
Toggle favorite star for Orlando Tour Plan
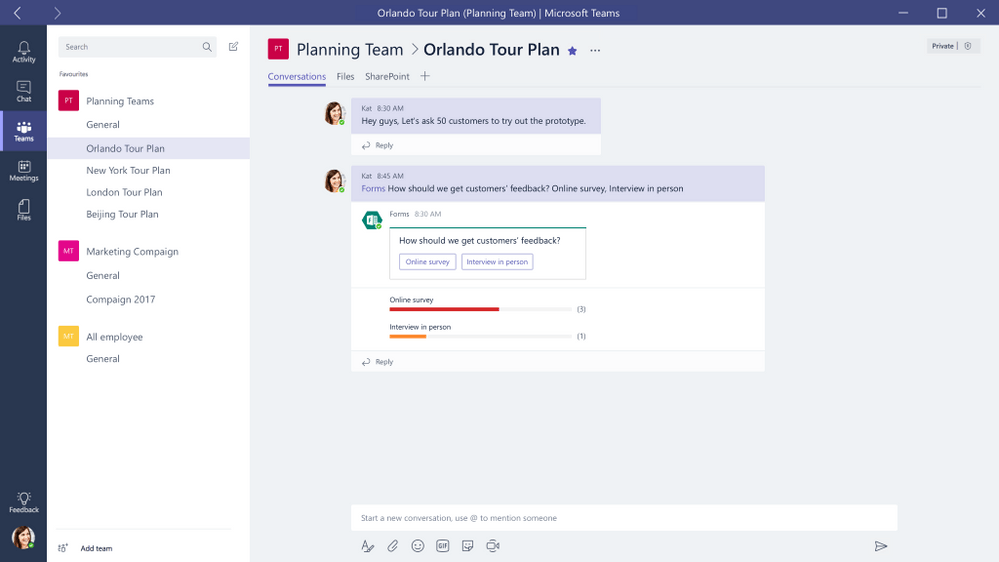(573, 51)
